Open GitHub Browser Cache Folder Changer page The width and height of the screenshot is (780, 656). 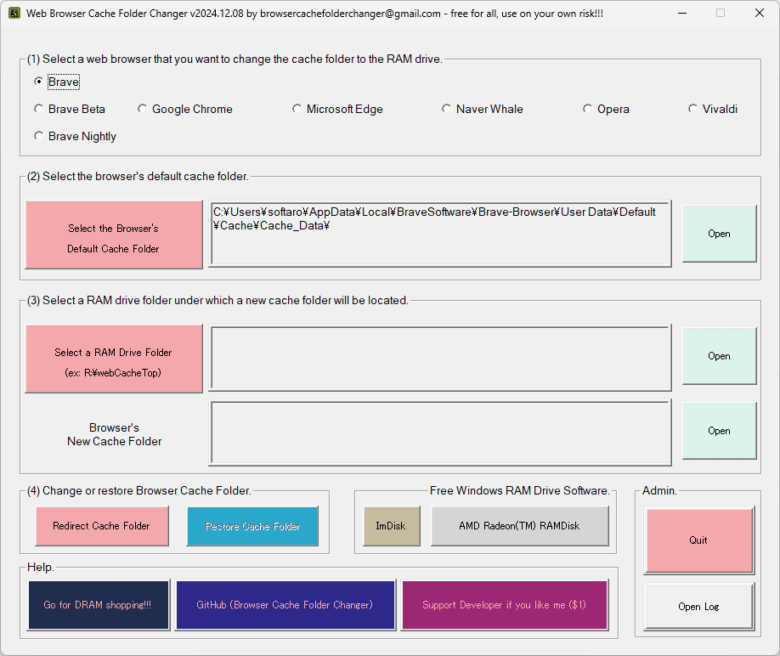pos(286,605)
